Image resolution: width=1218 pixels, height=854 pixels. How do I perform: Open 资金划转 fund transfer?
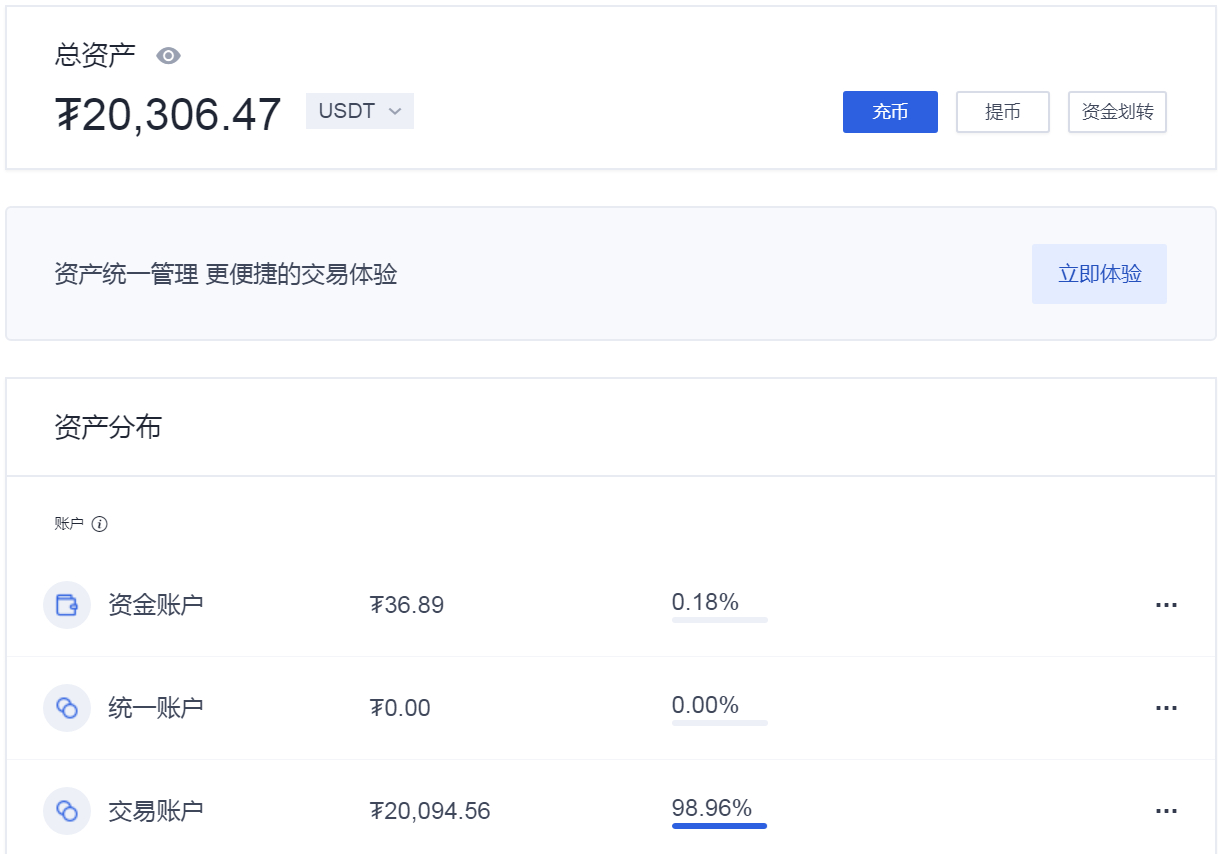click(x=1117, y=112)
